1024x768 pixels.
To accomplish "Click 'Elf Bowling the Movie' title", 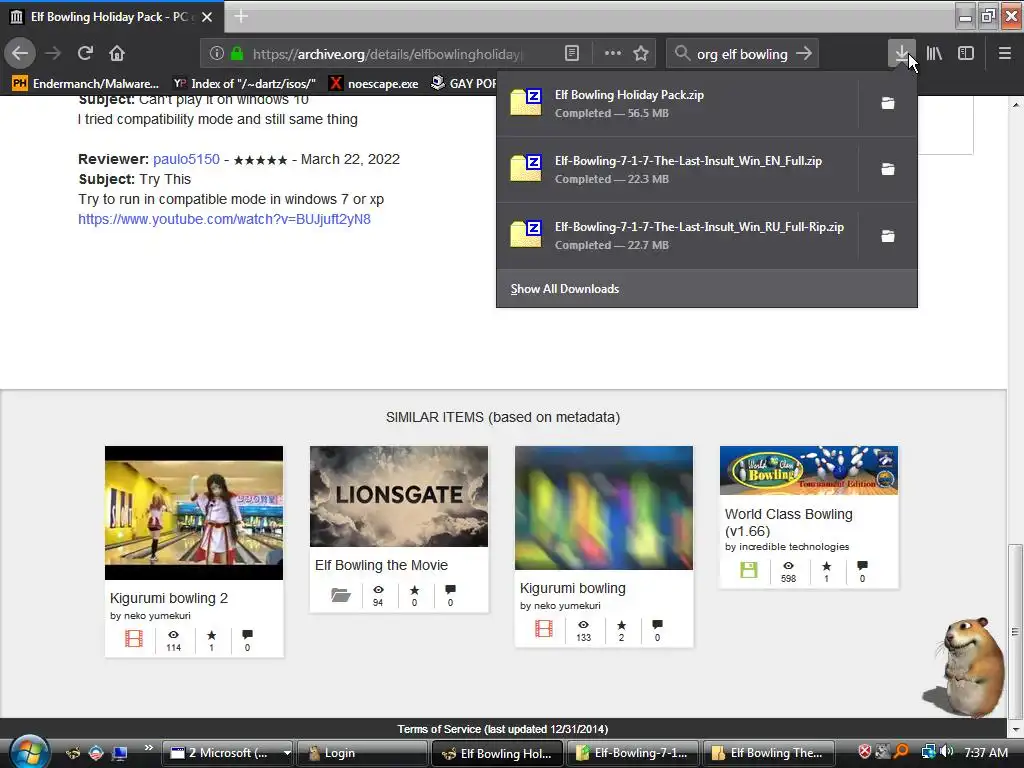I will point(381,565).
